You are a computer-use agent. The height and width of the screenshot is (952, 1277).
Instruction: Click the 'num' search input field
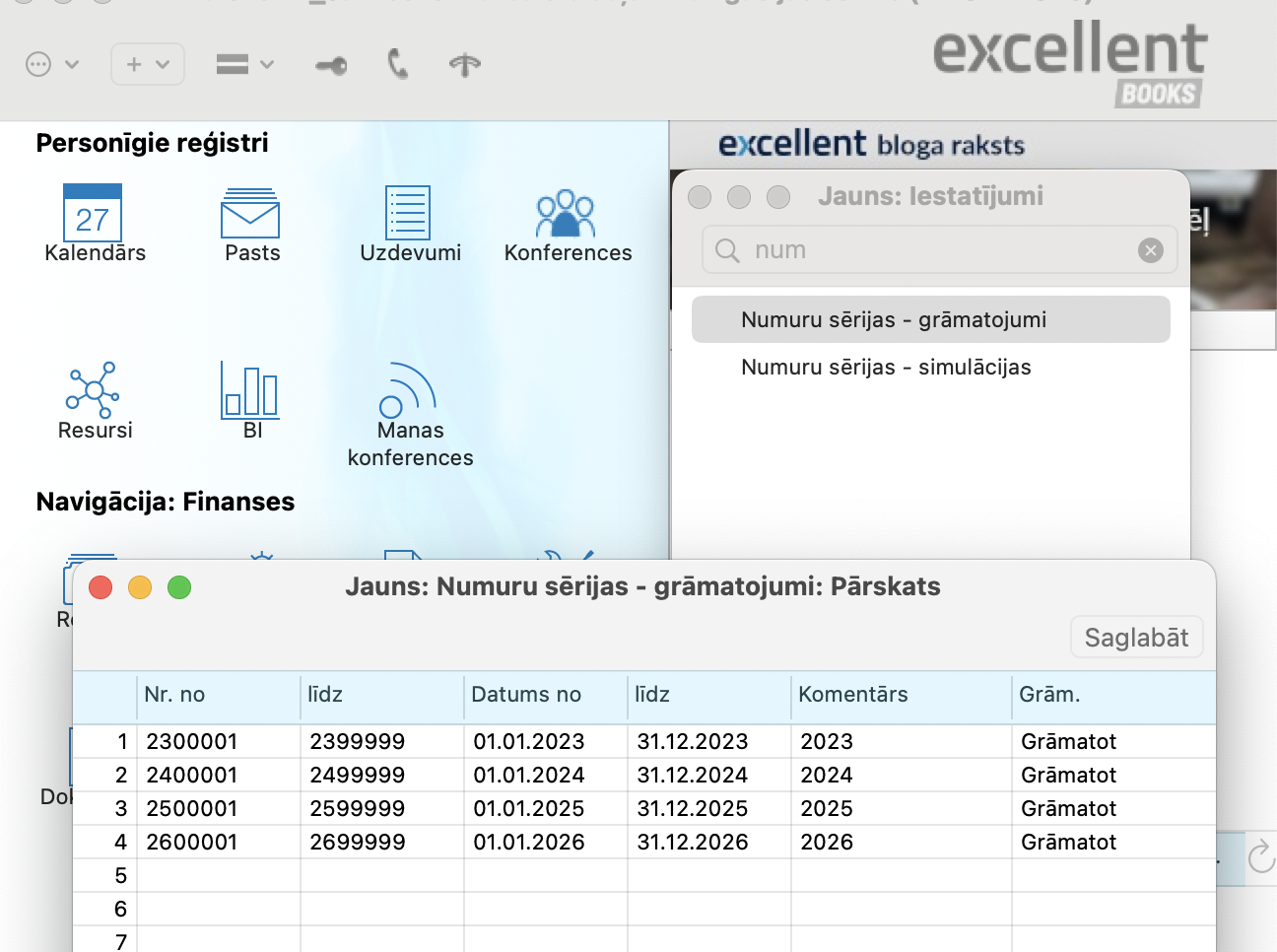936,250
